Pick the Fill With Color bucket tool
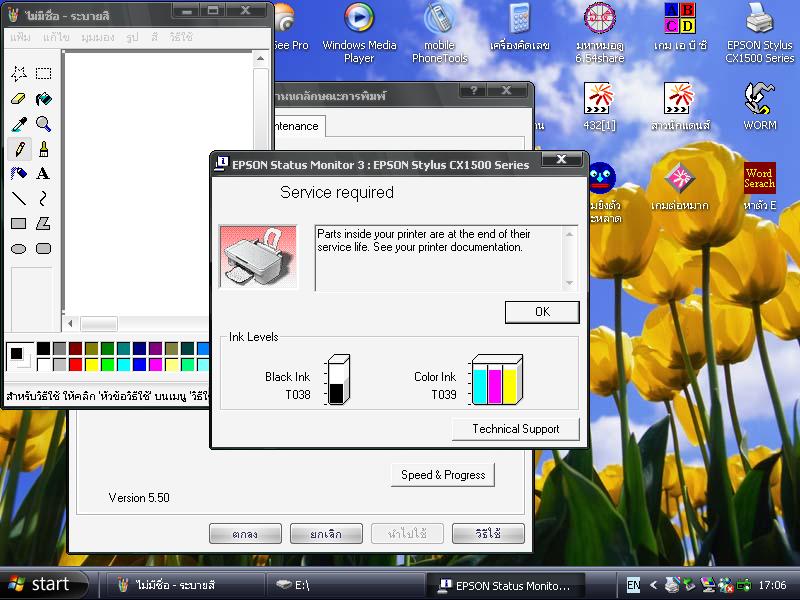Screen dimensions: 800x600 click(43, 98)
